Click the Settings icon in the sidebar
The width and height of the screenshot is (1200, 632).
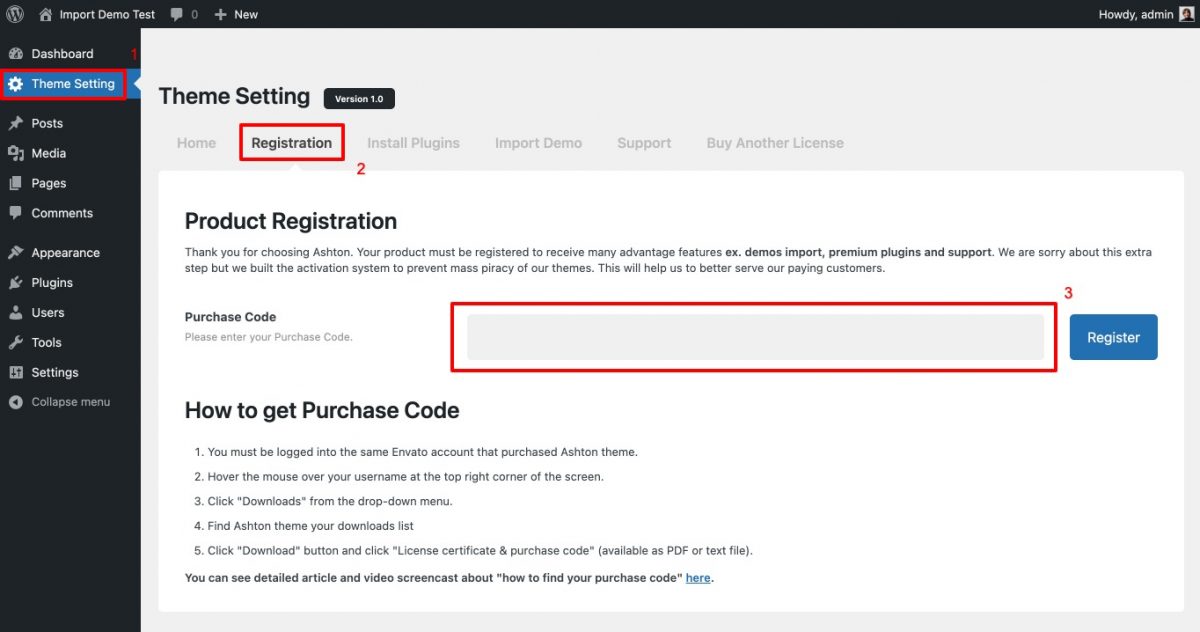[16, 372]
